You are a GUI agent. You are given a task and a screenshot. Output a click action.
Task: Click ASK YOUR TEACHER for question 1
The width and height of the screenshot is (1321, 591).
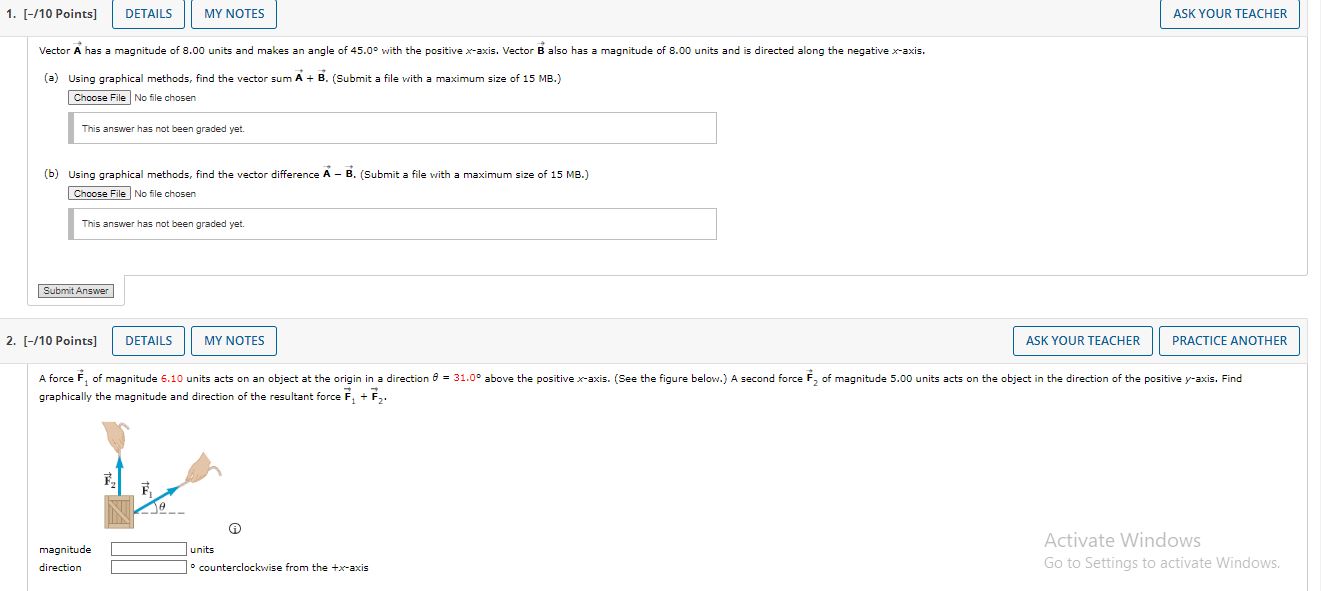pos(1228,13)
